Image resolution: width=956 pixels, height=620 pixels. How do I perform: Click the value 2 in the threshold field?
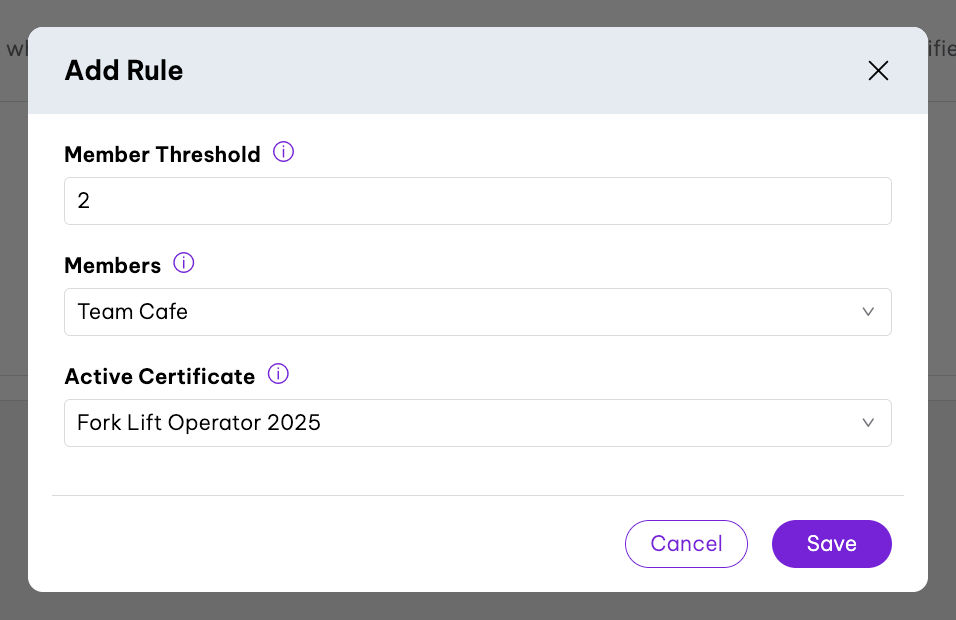point(84,201)
